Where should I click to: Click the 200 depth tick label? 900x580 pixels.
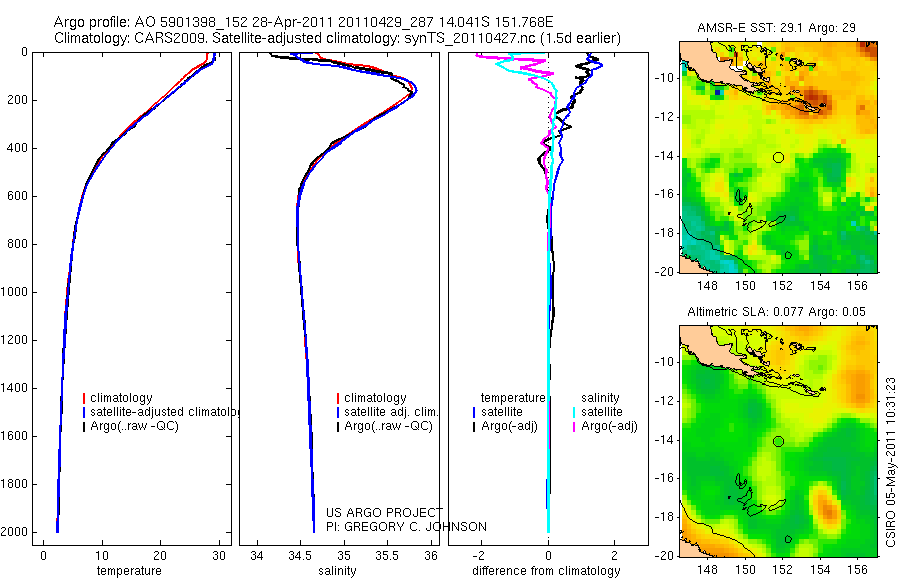tap(18, 100)
